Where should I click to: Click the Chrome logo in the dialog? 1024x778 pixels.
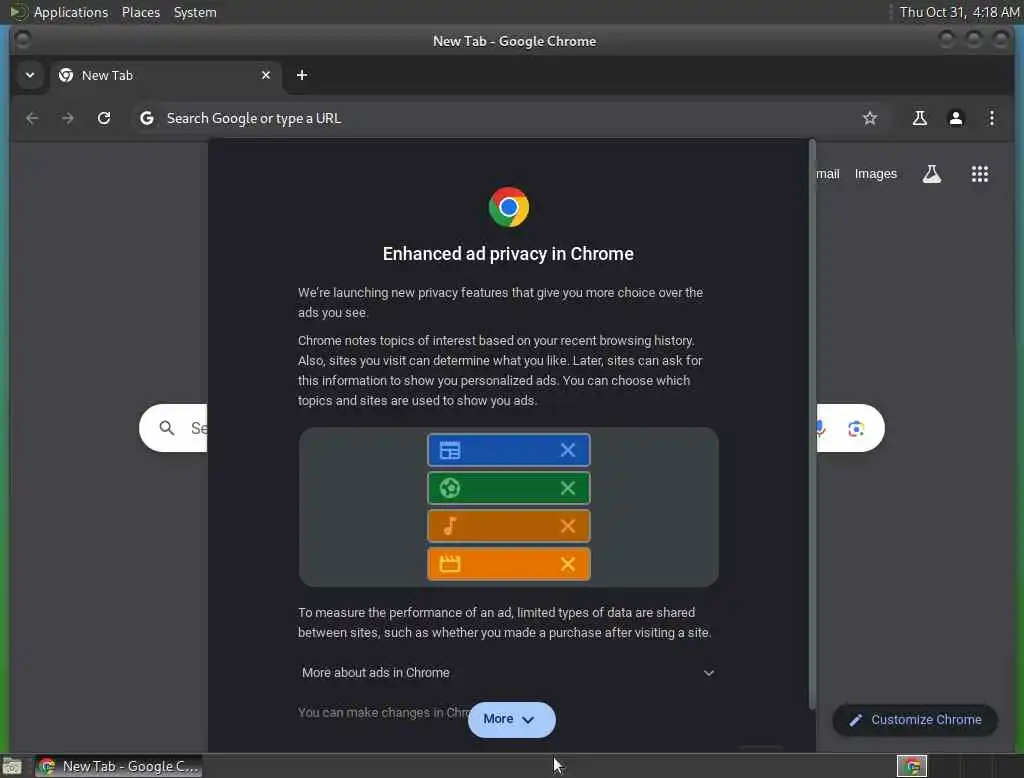point(509,207)
